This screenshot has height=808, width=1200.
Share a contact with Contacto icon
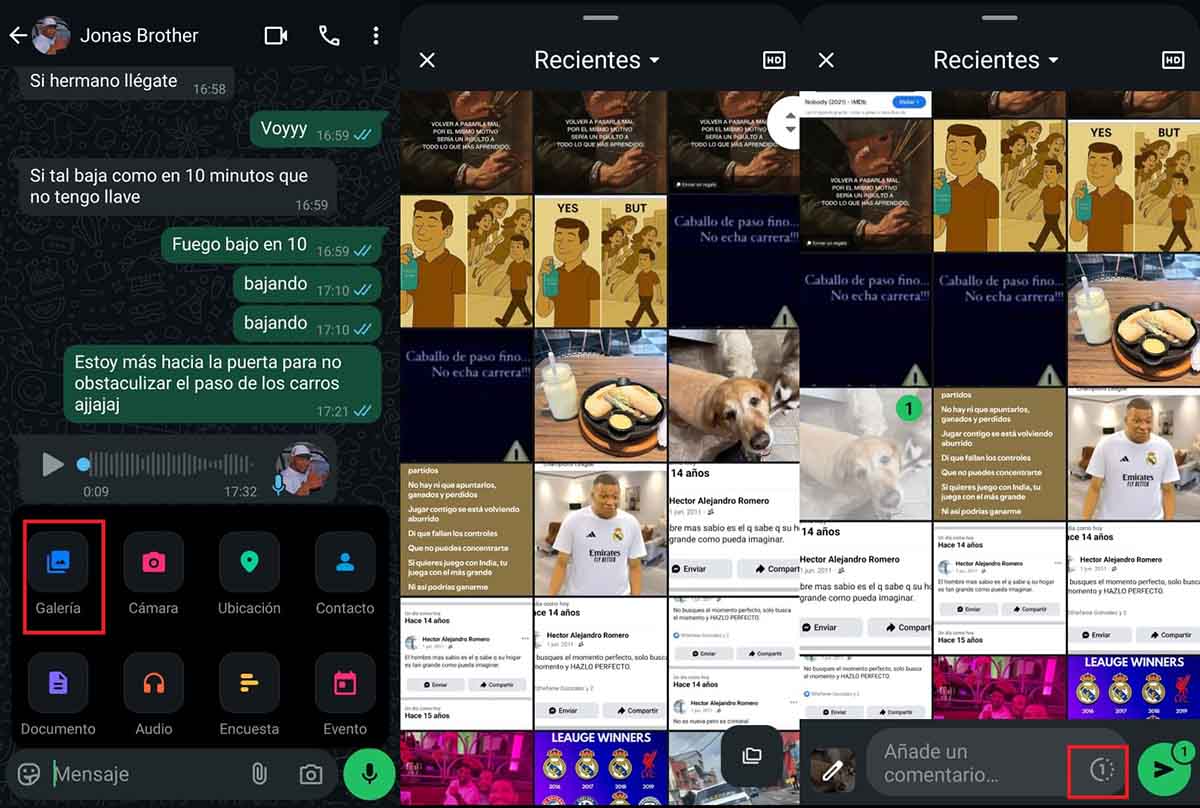[x=345, y=575]
